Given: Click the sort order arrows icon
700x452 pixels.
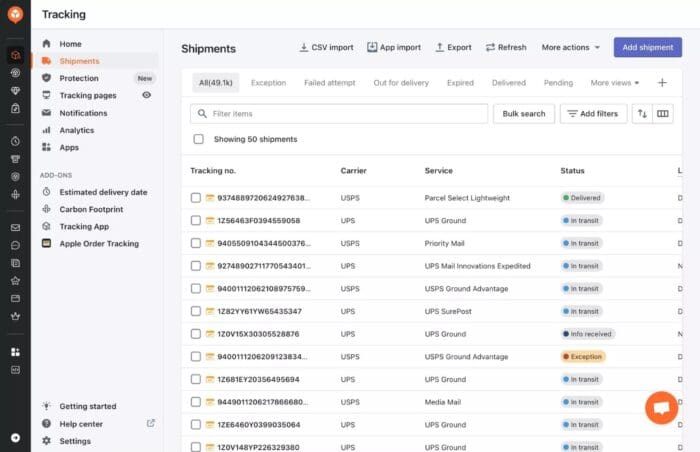Looking at the screenshot, I should 641,114.
